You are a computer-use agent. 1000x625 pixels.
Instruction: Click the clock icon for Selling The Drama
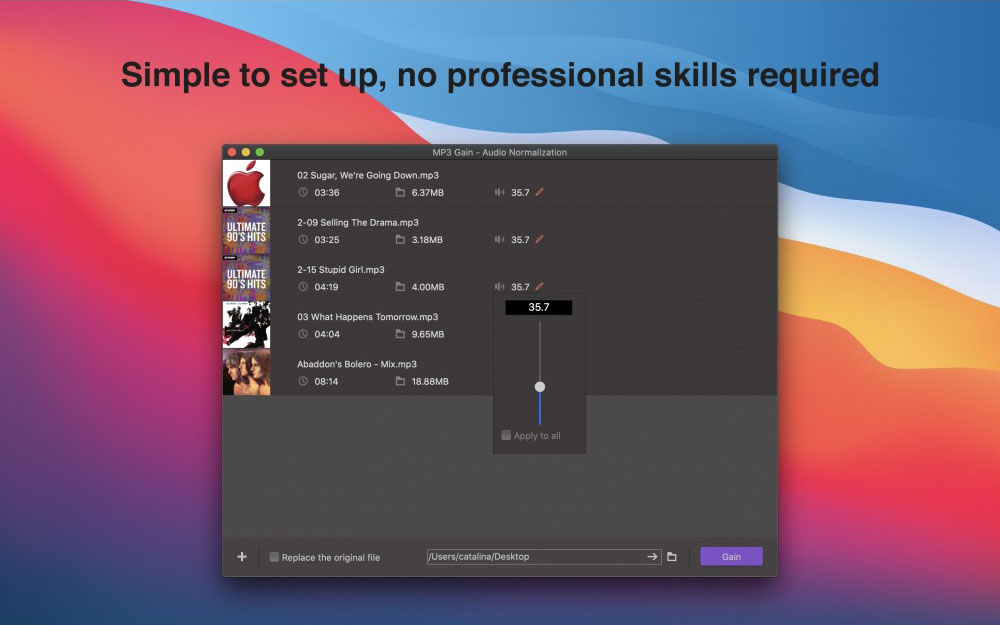[x=303, y=239]
